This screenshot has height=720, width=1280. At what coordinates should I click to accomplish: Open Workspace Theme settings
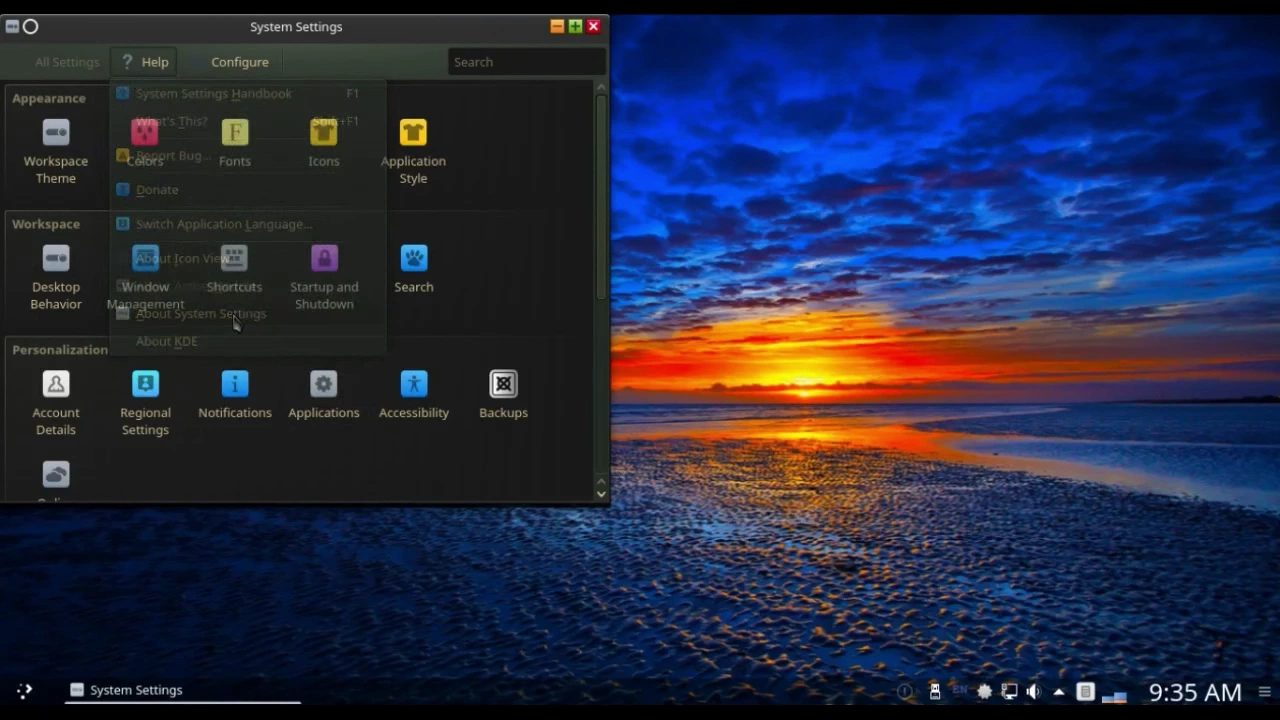click(x=56, y=152)
